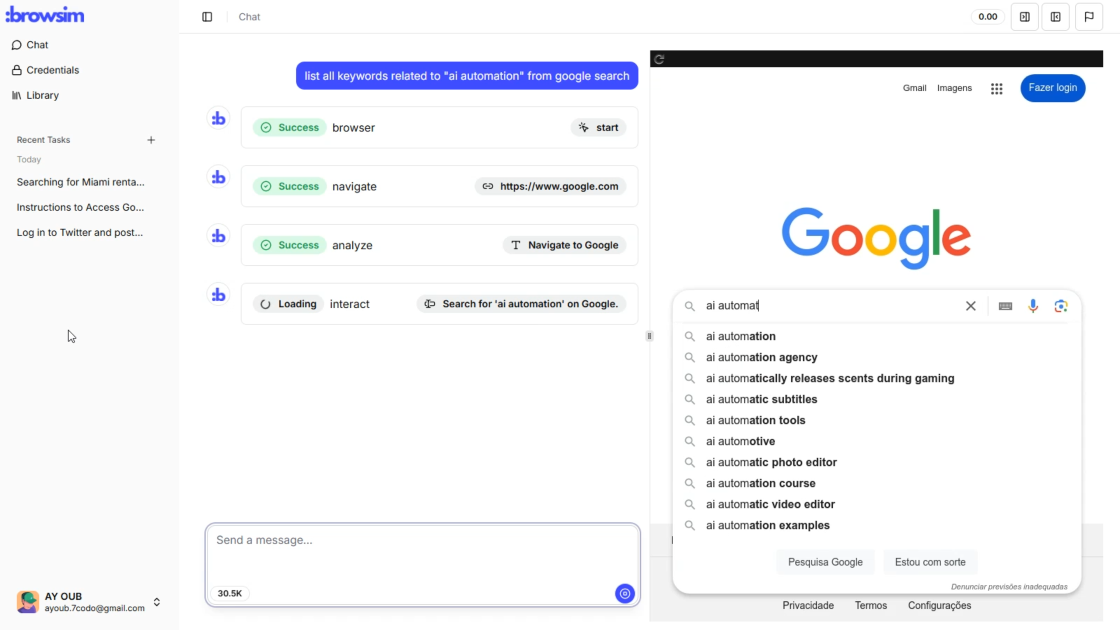Open 'Instructions to Access Go...' recent task
The image size is (1120, 630).
coord(81,207)
